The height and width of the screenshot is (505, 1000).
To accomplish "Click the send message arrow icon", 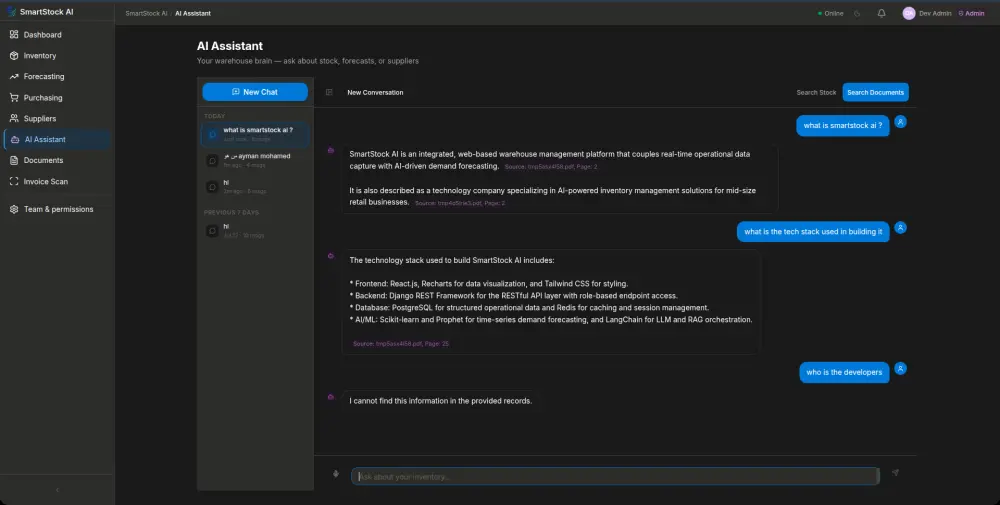I will 895,473.
